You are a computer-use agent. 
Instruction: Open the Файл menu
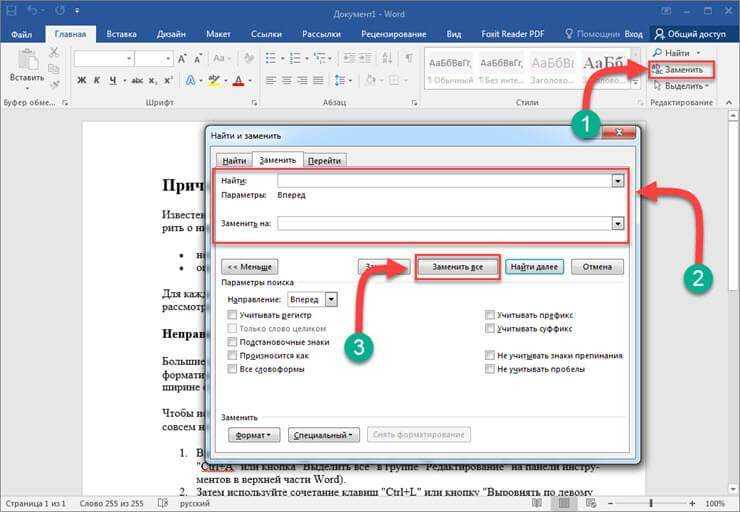[22, 34]
